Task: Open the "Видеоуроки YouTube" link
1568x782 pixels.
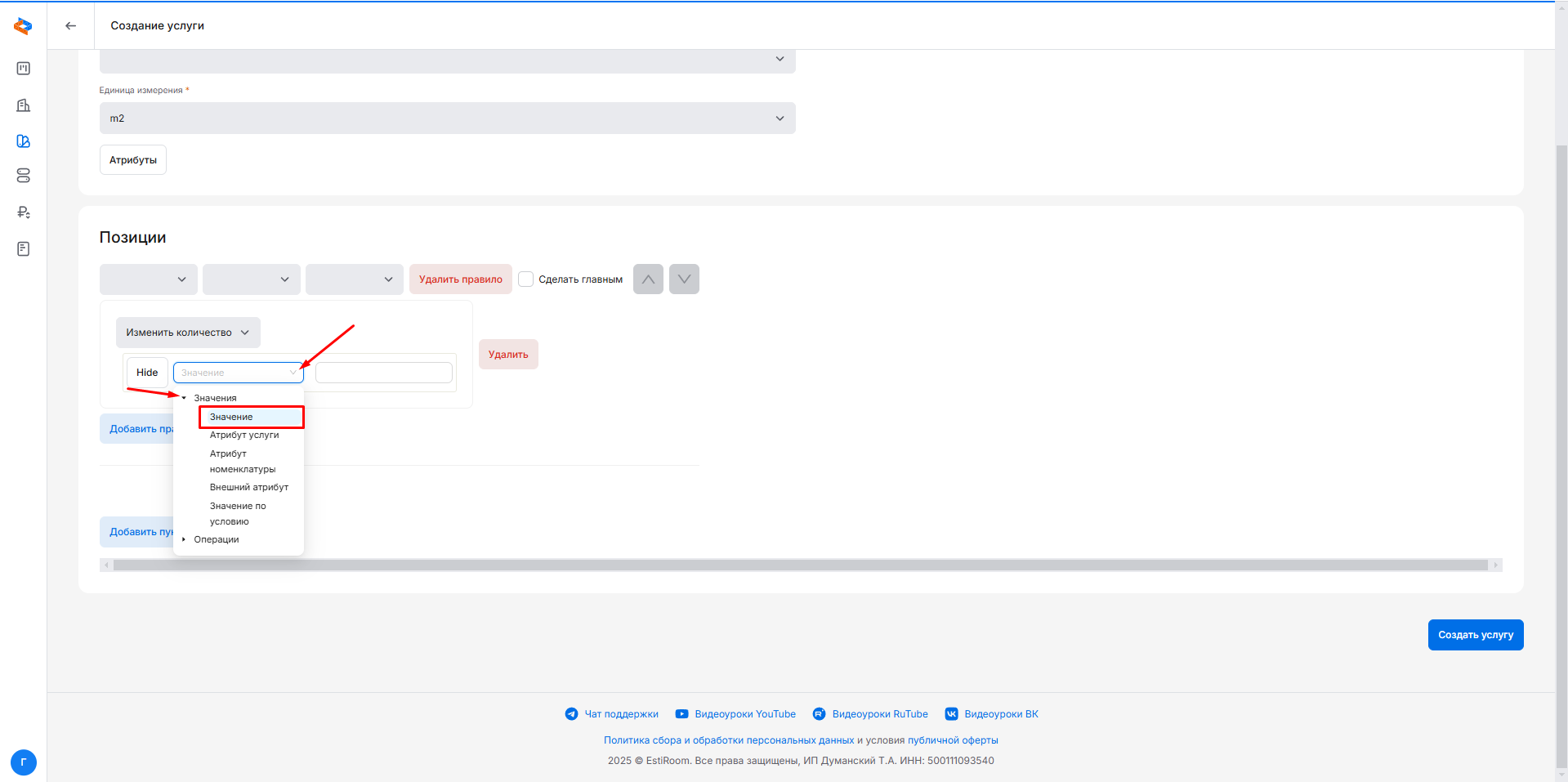Action: 744,714
